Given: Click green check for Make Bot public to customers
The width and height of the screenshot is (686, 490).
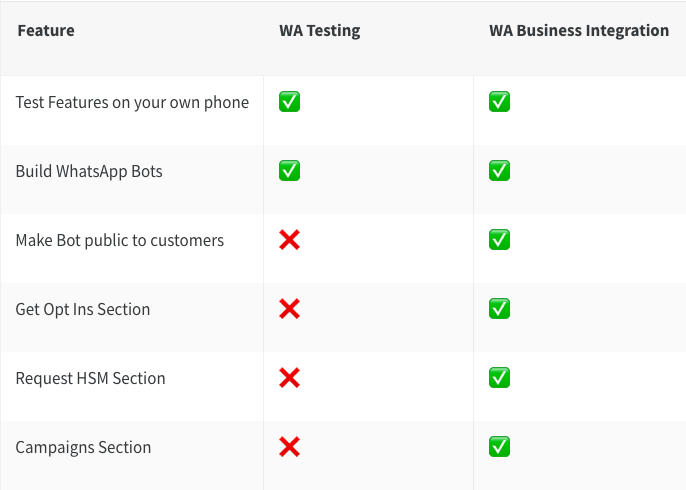Looking at the screenshot, I should pyautogui.click(x=499, y=240).
